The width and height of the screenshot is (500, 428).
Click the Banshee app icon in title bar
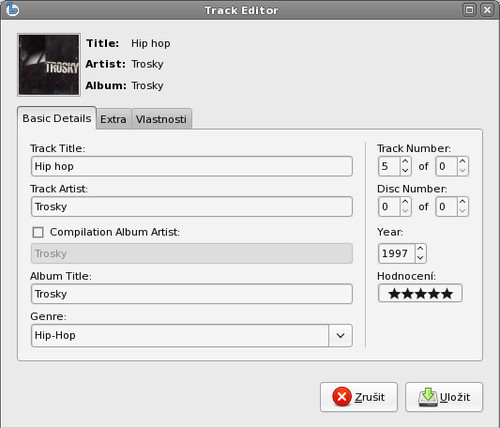click(x=12, y=9)
